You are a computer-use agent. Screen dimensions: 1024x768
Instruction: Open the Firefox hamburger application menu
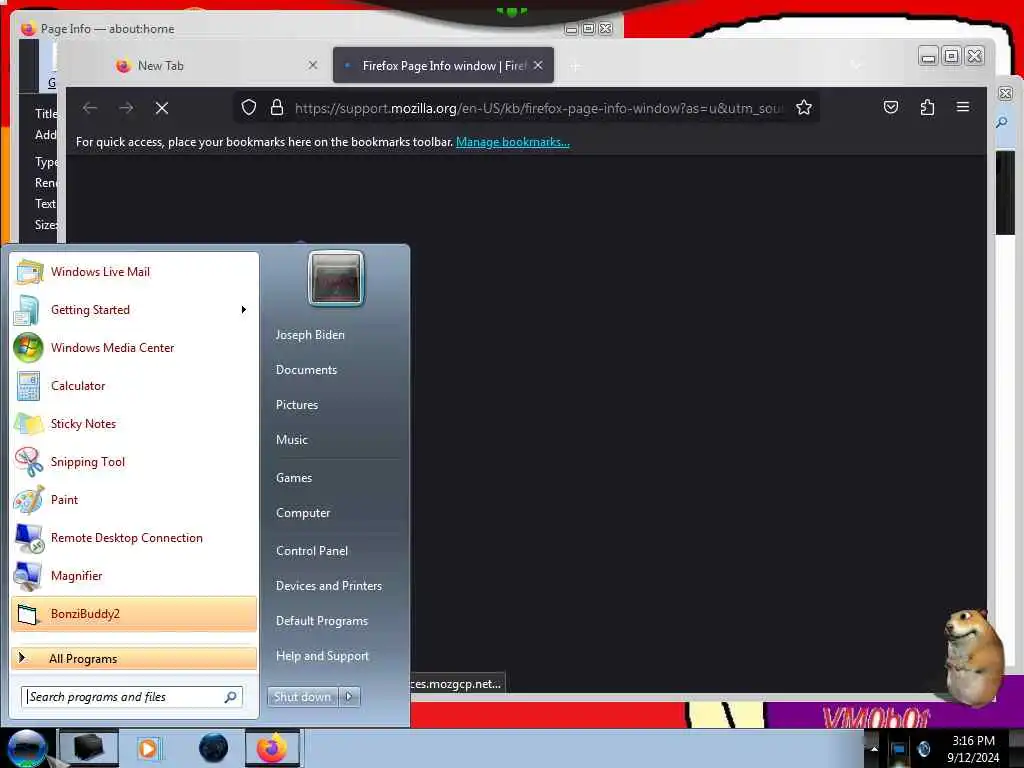pyautogui.click(x=963, y=106)
